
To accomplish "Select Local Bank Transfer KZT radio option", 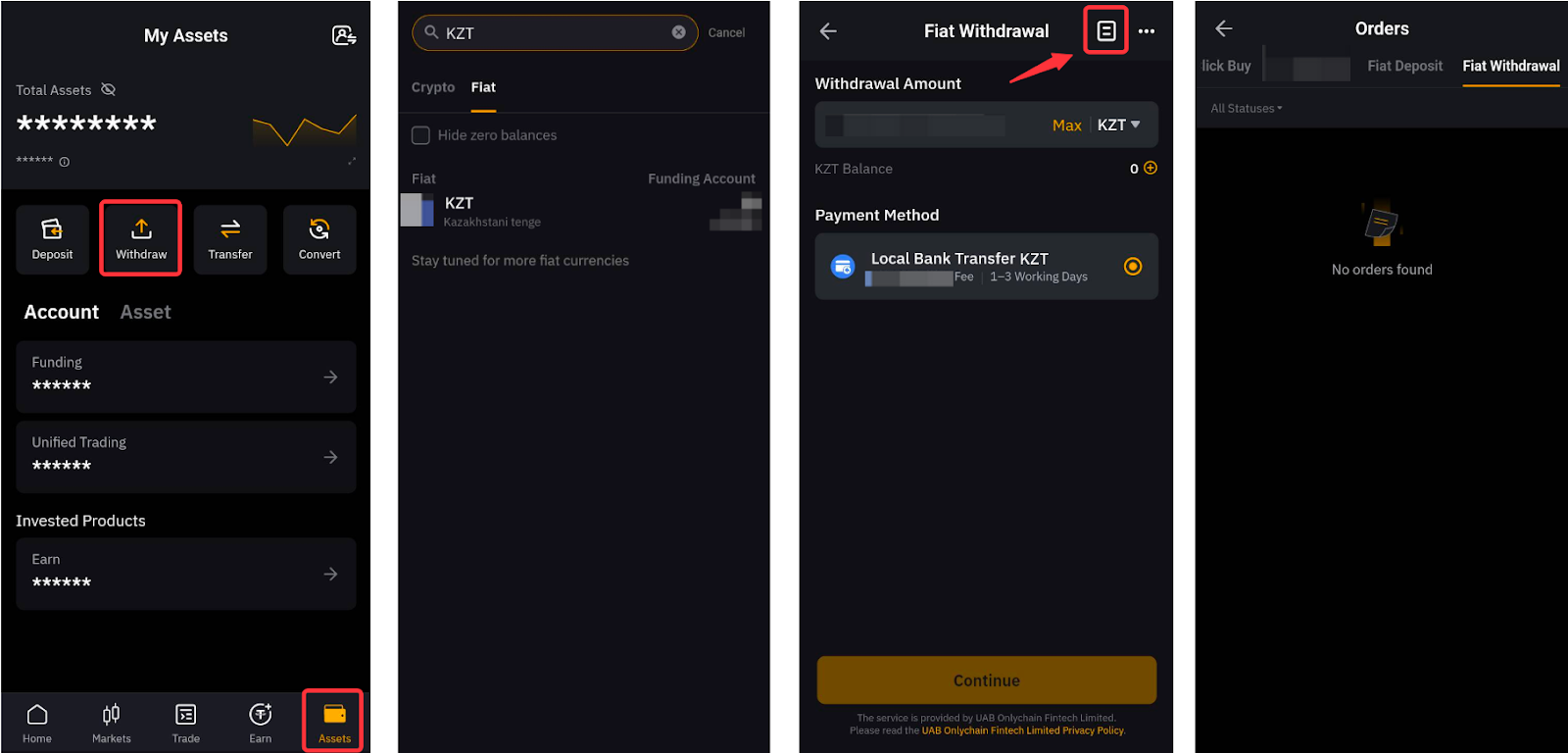I will point(1133,266).
